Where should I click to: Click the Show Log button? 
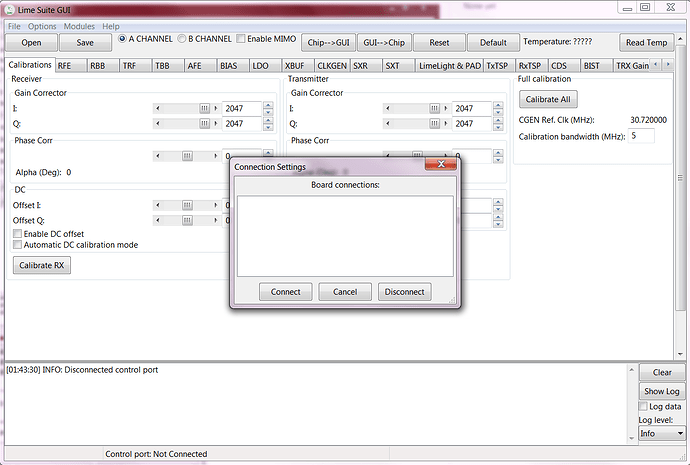click(x=662, y=391)
